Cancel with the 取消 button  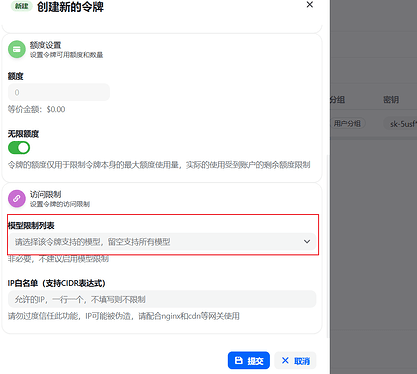tap(295, 360)
